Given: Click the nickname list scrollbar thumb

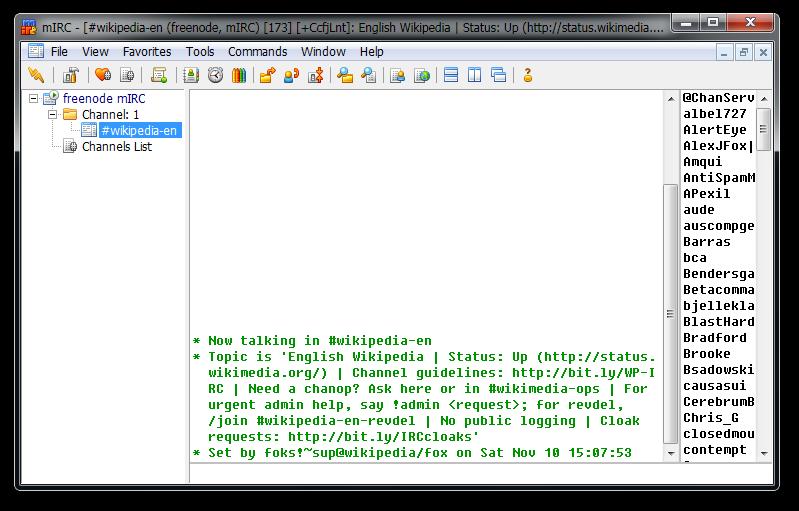Looking at the screenshot, I should point(763,129).
